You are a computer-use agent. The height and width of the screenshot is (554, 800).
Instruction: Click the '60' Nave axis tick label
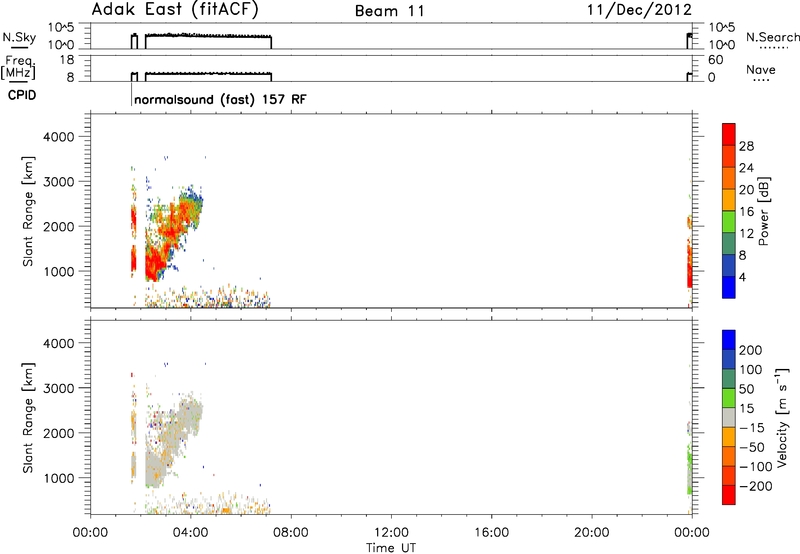(x=715, y=60)
